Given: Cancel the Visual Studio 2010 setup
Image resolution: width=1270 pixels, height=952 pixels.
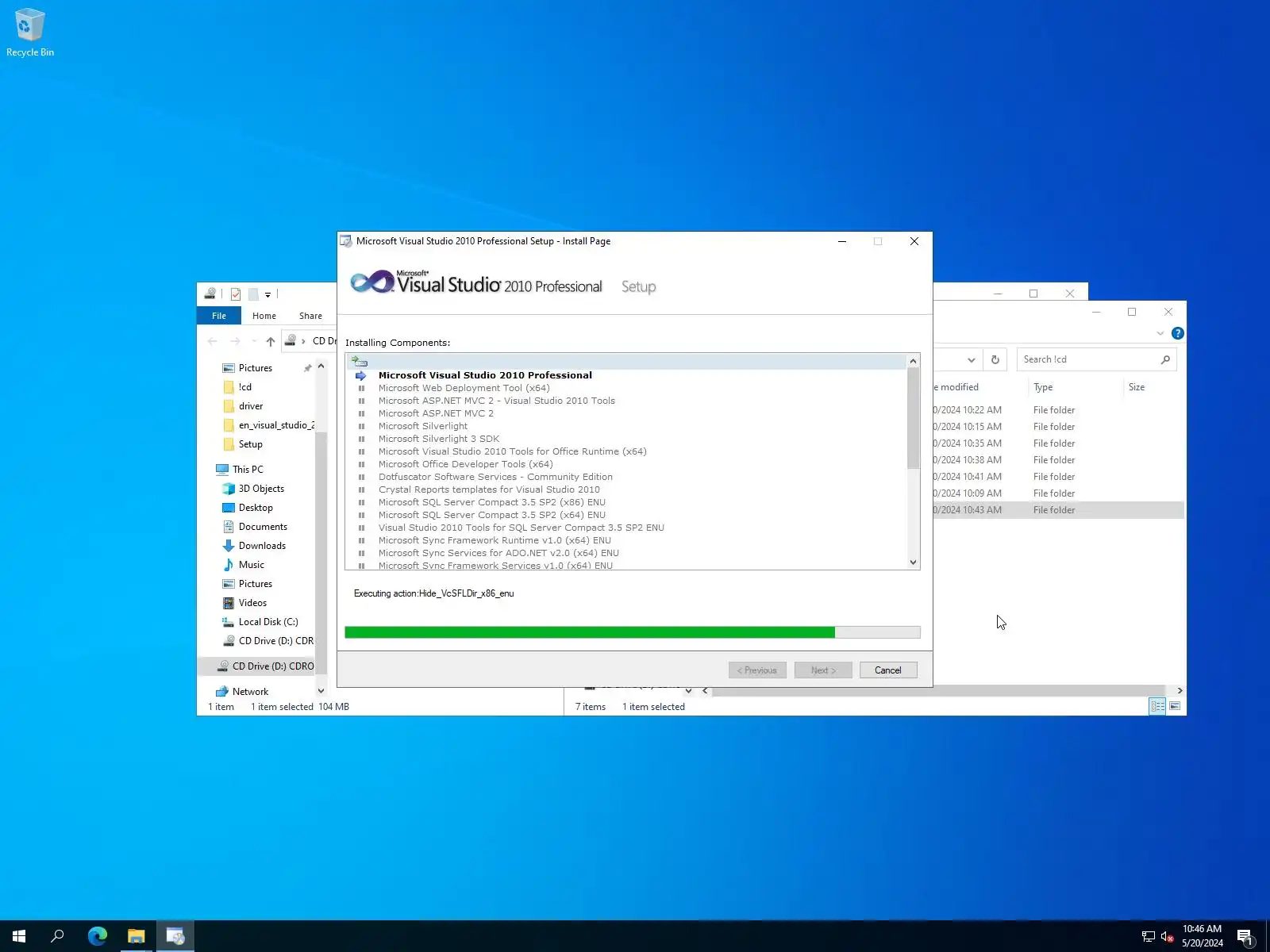Looking at the screenshot, I should 888,670.
